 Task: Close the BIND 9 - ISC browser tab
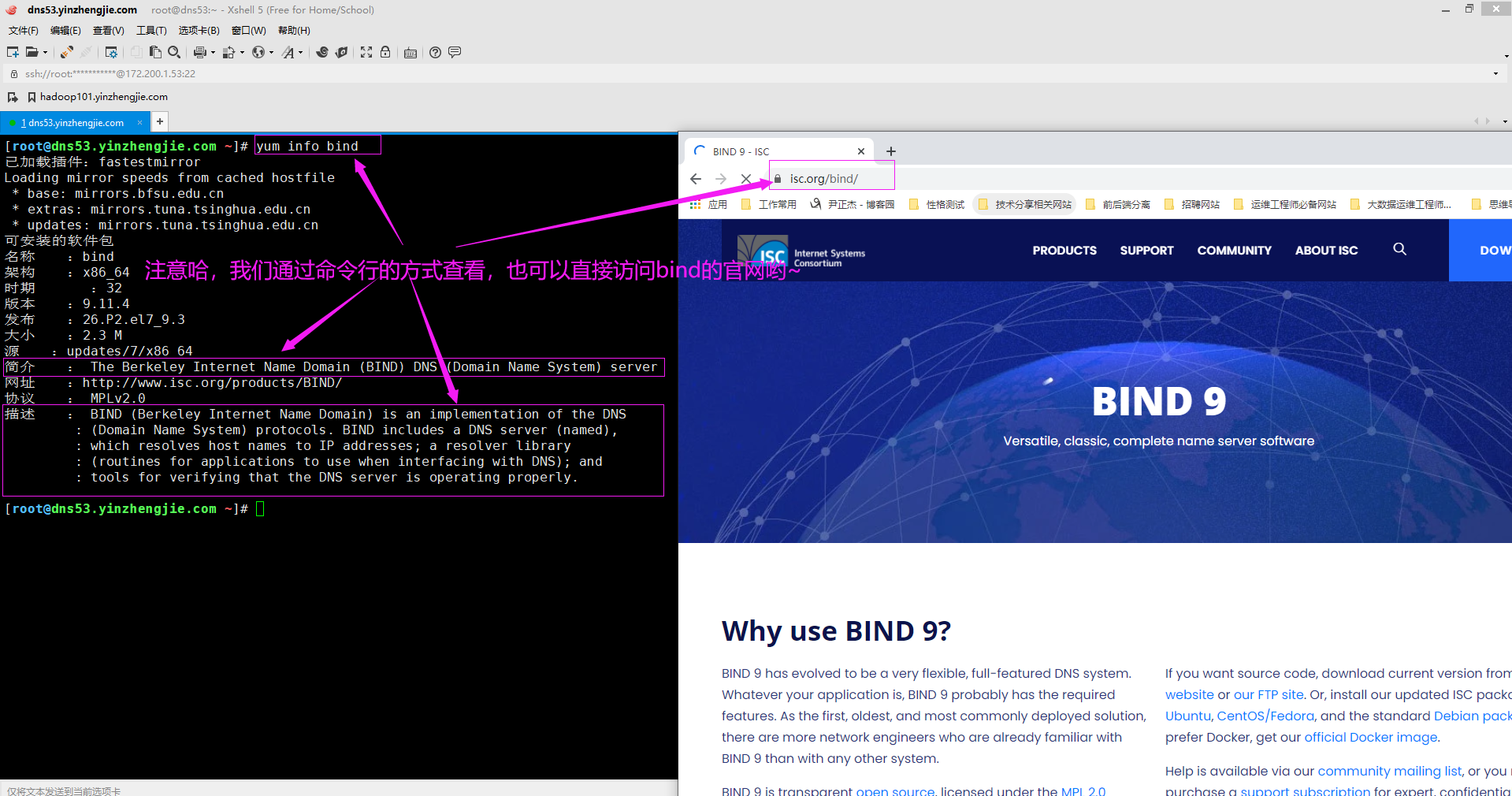861,151
